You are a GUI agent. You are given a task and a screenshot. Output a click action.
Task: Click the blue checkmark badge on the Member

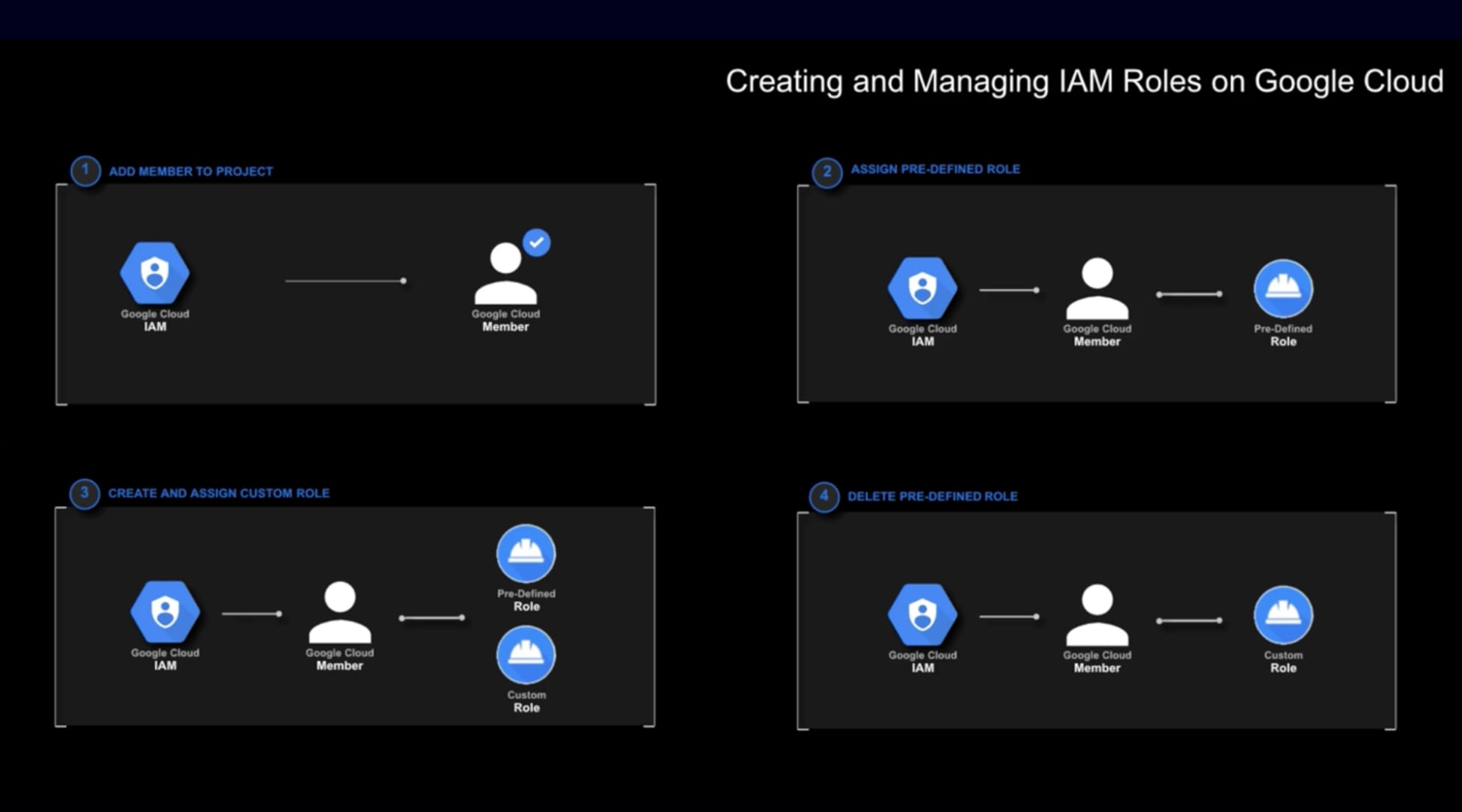click(x=537, y=242)
